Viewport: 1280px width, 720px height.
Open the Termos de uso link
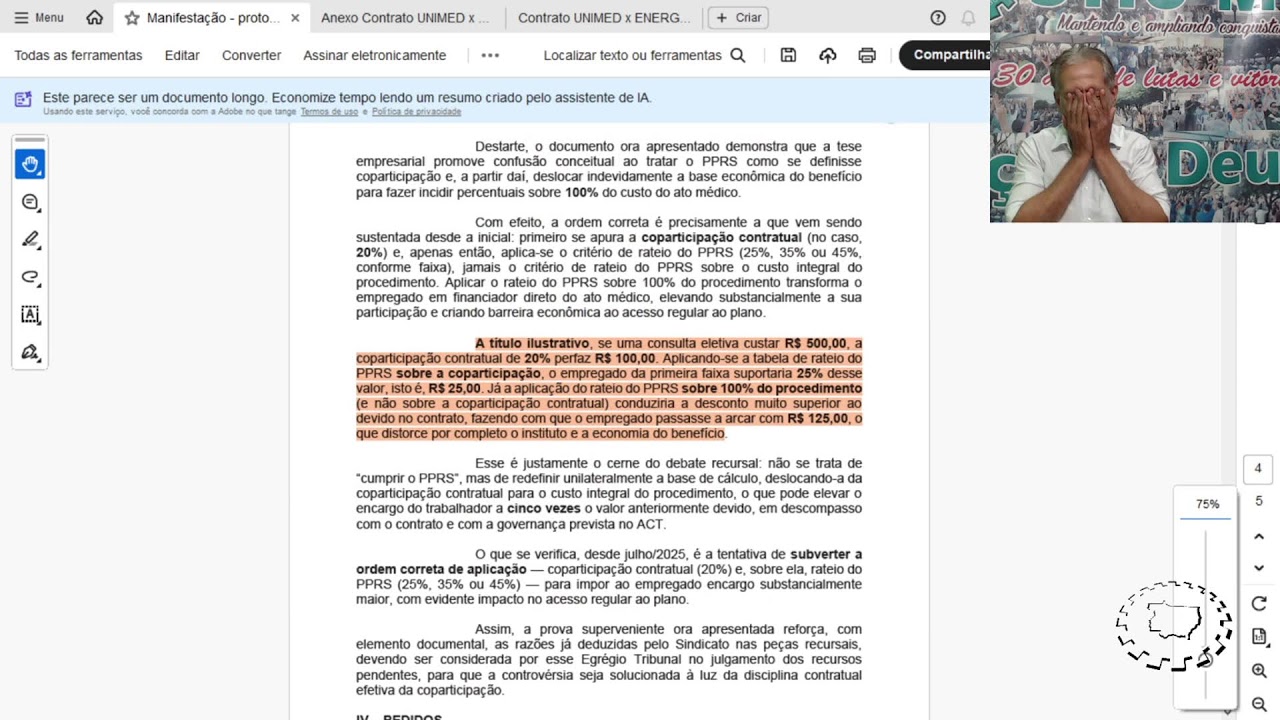(329, 112)
